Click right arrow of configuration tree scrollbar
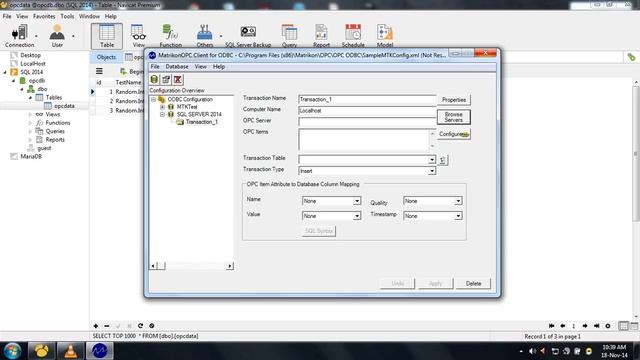This screenshot has width=640, height=360. [230, 266]
